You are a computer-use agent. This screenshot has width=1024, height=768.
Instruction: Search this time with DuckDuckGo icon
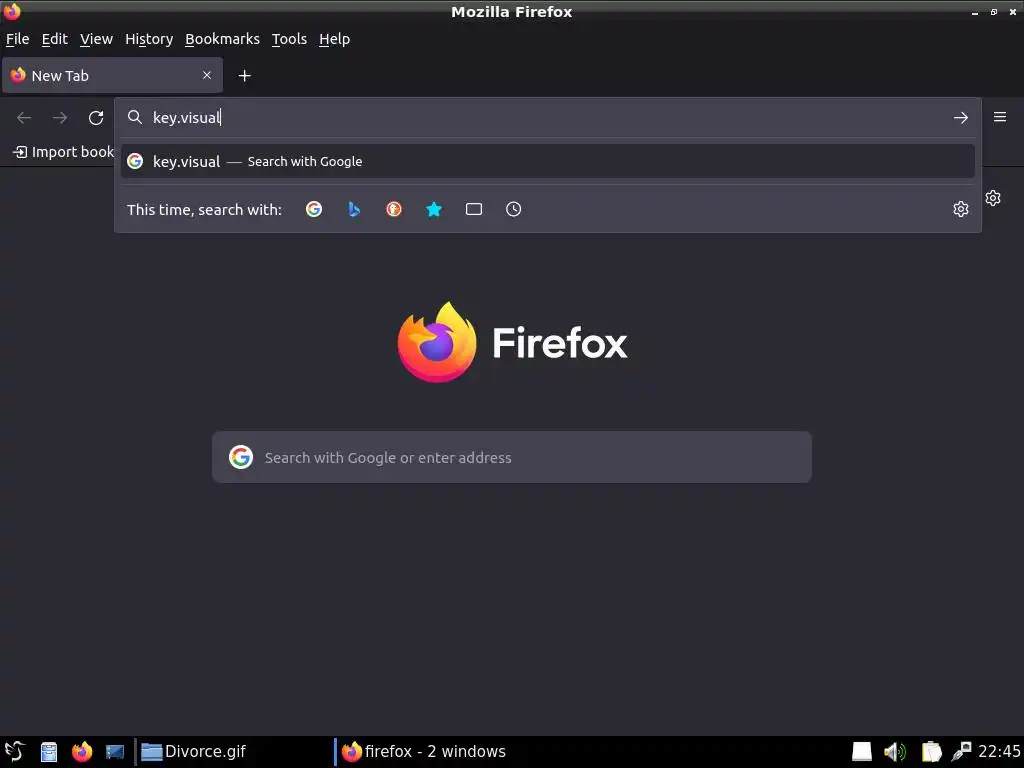394,209
